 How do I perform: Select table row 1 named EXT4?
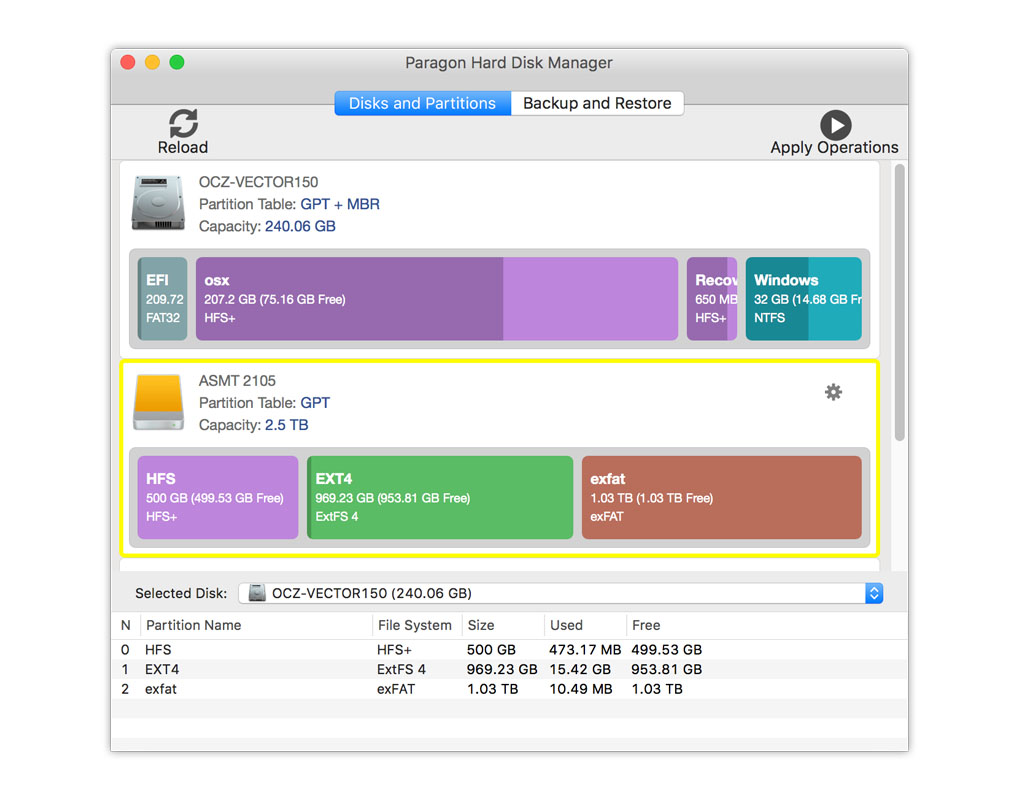pos(509,669)
